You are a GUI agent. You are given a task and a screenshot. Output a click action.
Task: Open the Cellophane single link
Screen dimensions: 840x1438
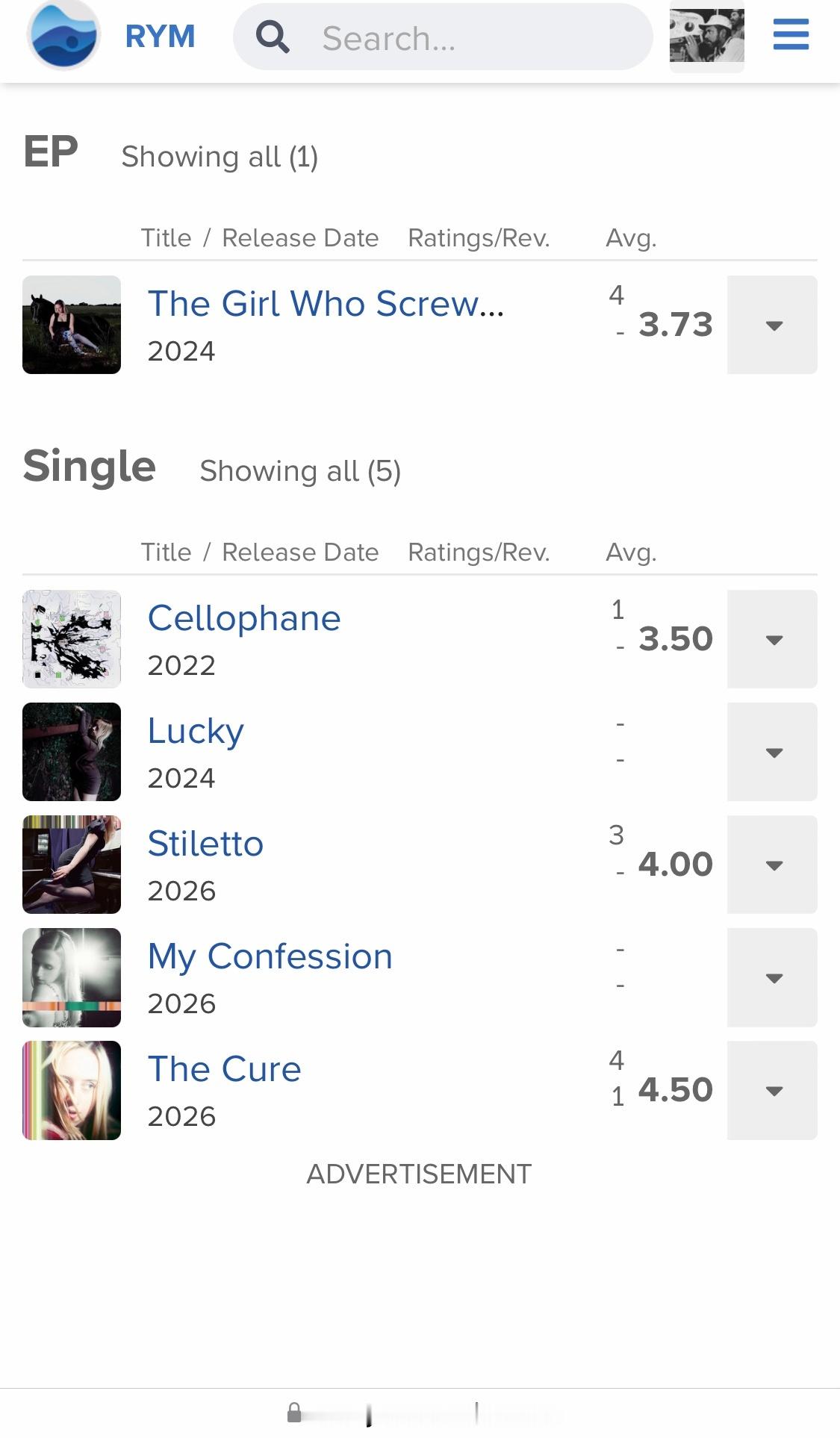point(244,618)
